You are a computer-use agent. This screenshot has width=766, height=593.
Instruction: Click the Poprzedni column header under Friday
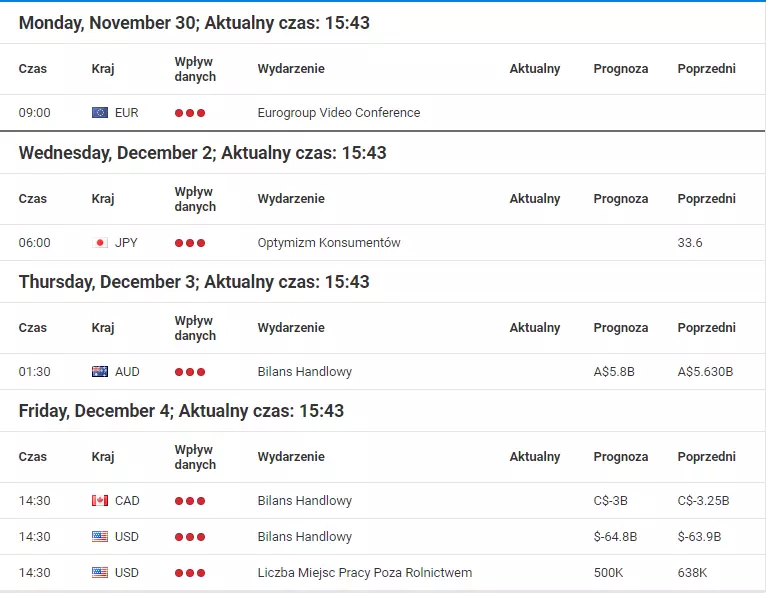[706, 457]
